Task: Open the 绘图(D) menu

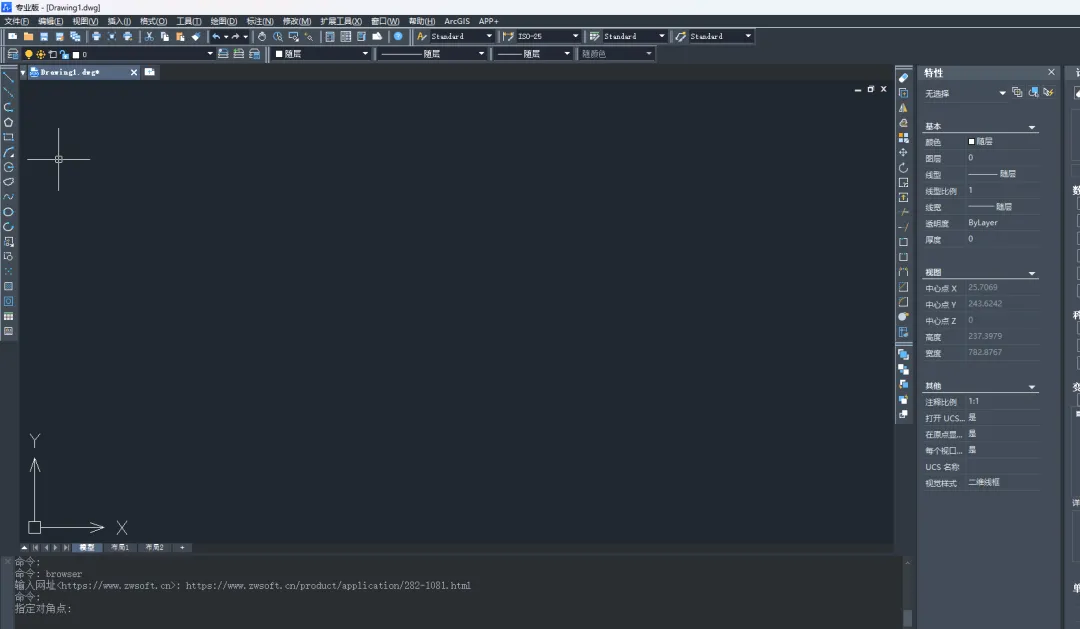Action: (224, 21)
